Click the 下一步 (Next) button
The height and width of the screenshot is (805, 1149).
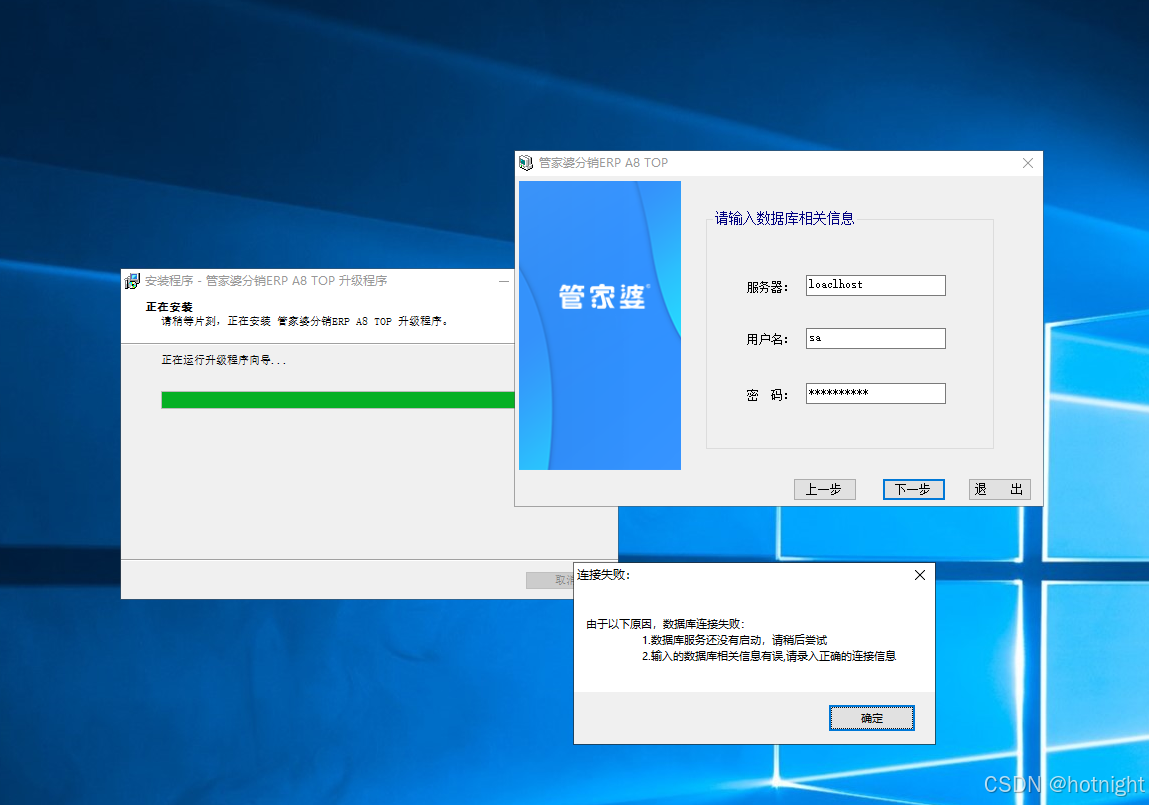[x=913, y=489]
